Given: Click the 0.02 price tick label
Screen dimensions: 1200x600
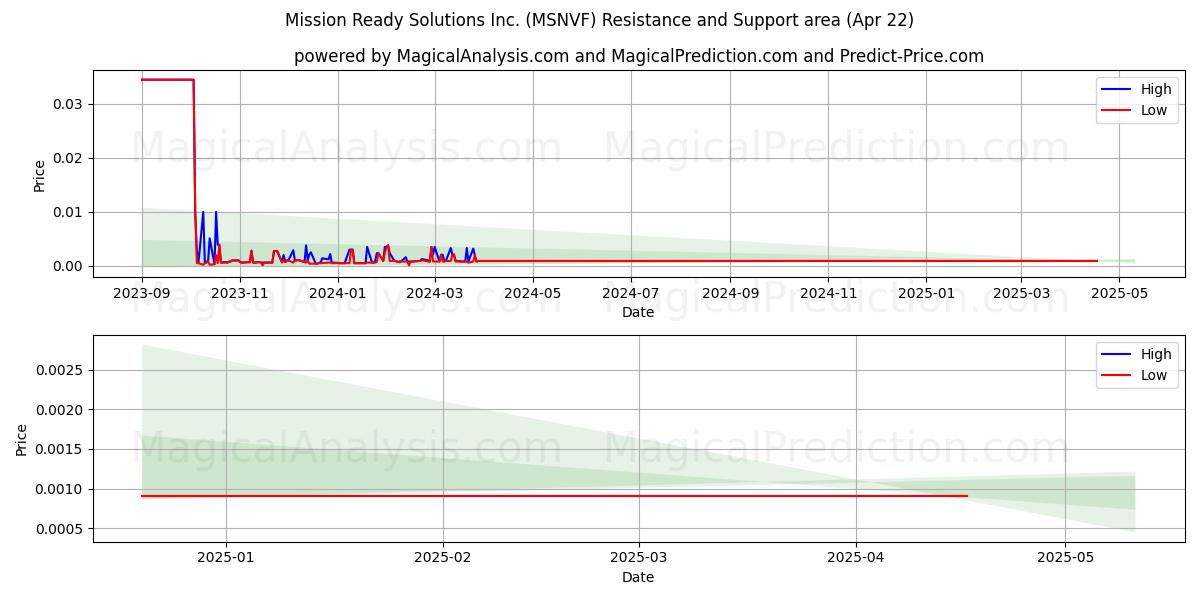Looking at the screenshot, I should (69, 158).
